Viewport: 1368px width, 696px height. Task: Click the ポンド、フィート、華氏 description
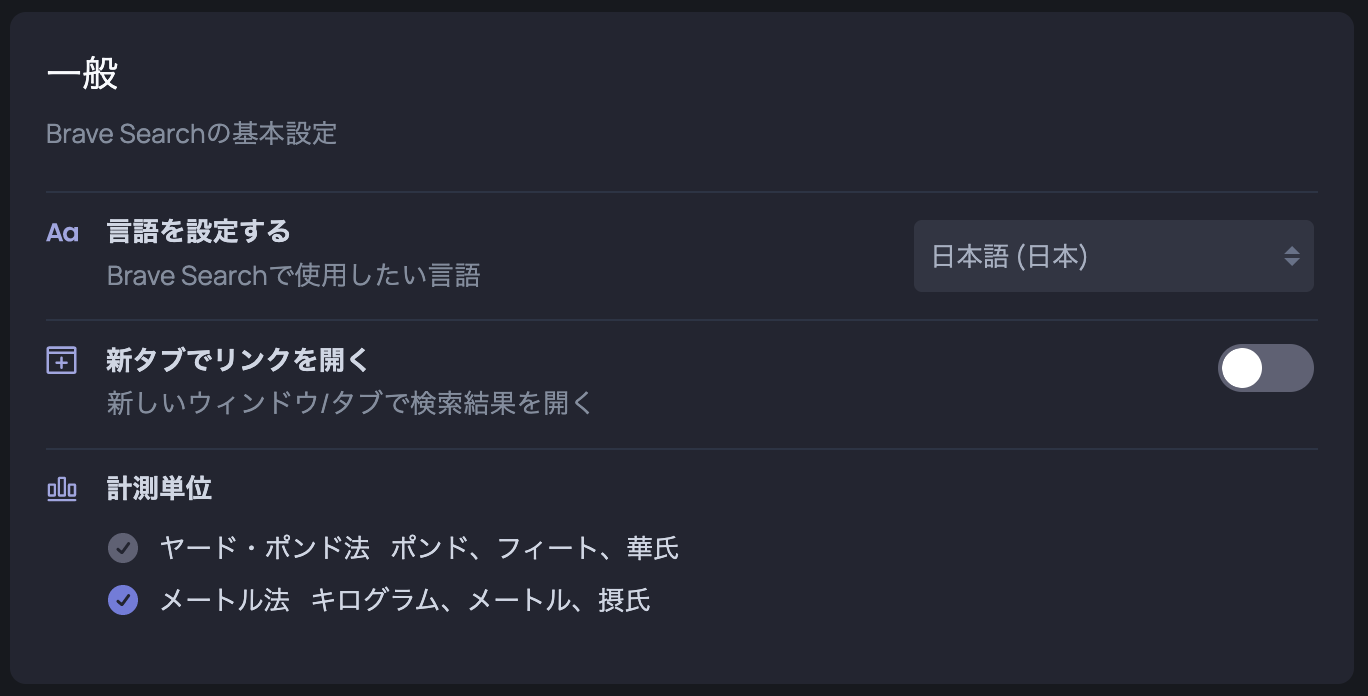point(534,548)
